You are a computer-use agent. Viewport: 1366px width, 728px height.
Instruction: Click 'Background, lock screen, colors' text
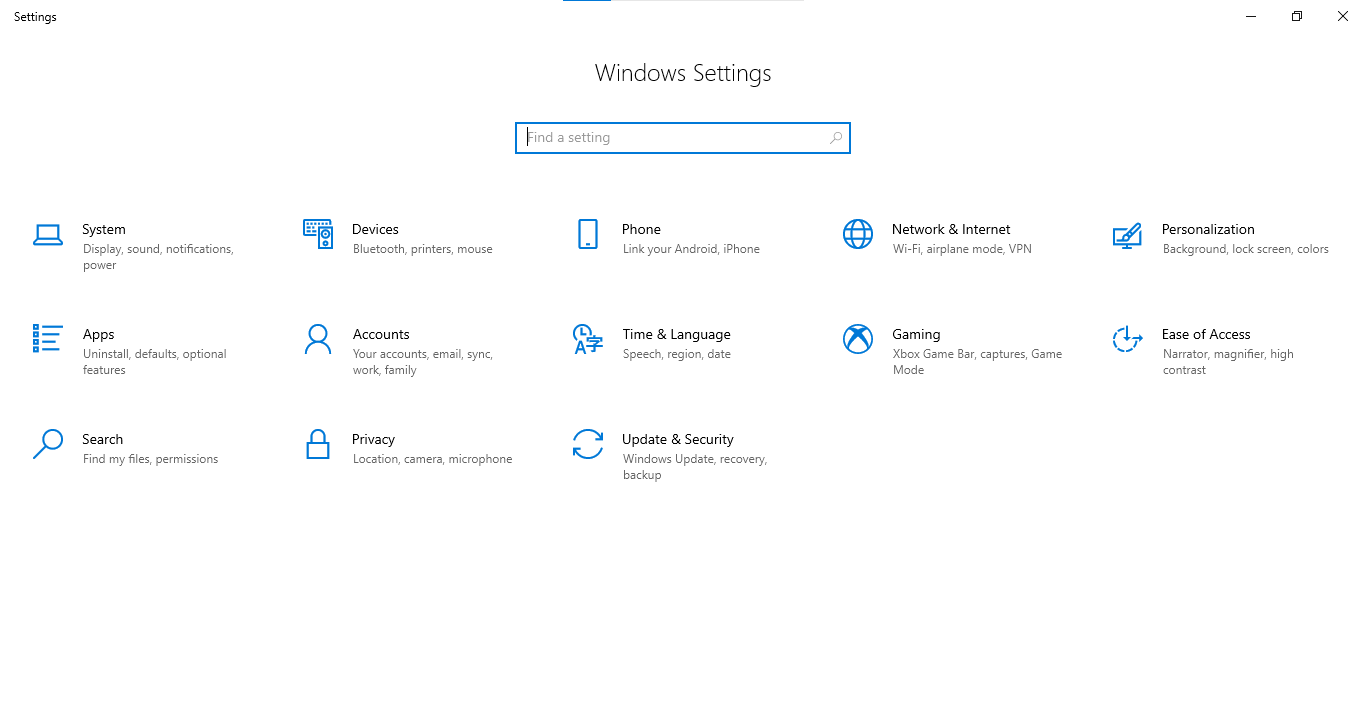point(1246,249)
